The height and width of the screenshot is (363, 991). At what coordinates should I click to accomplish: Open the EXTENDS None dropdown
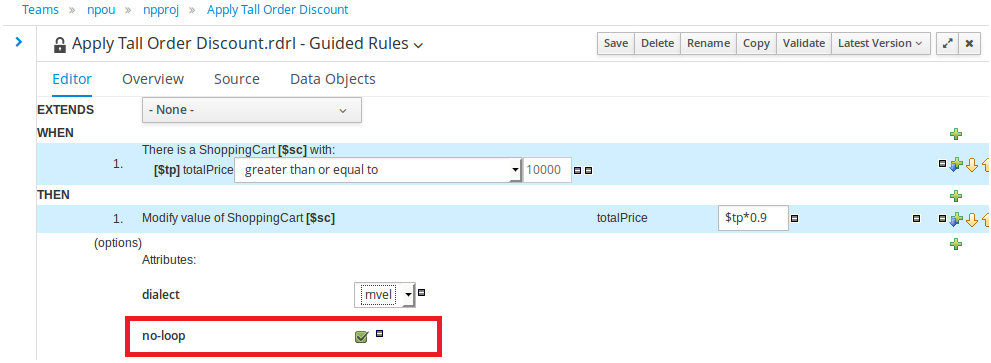[x=252, y=110]
